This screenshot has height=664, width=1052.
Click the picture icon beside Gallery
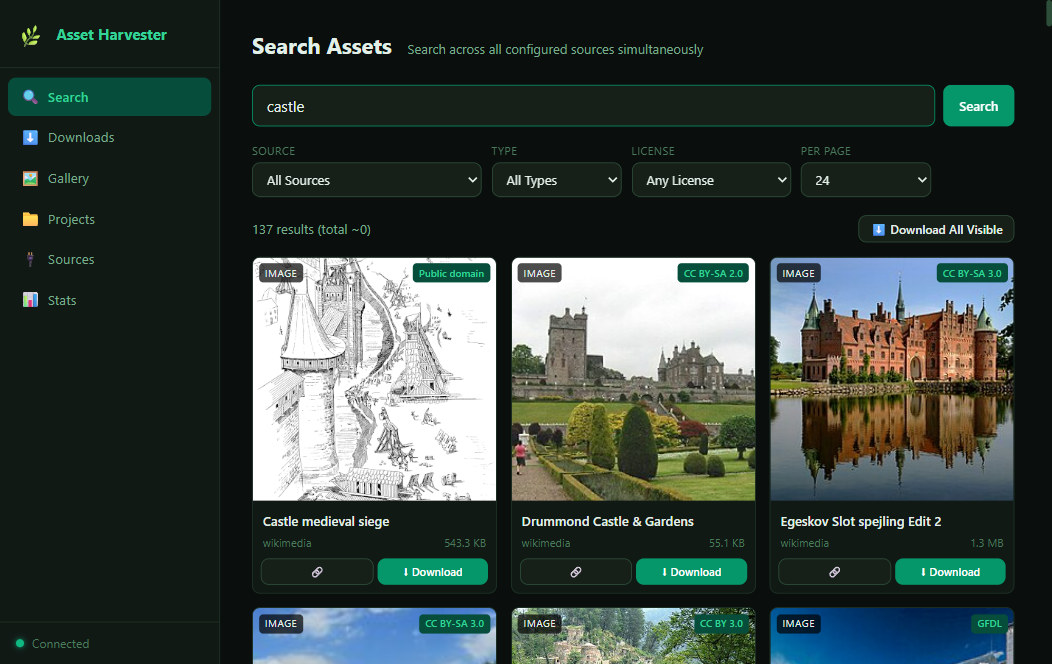30,178
